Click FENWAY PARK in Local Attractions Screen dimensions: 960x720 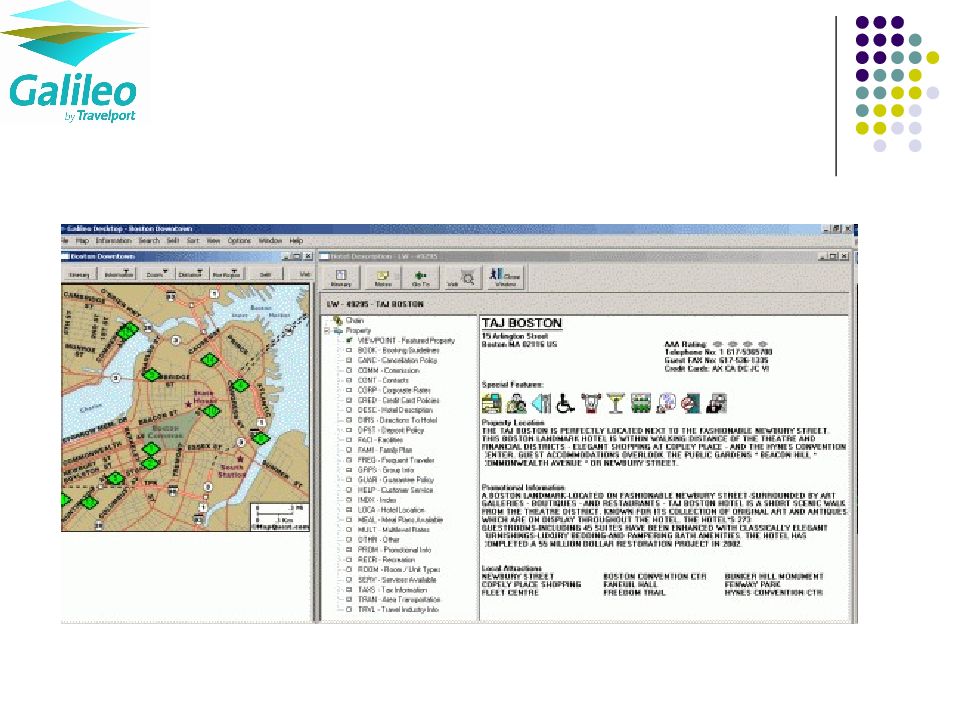coord(753,584)
